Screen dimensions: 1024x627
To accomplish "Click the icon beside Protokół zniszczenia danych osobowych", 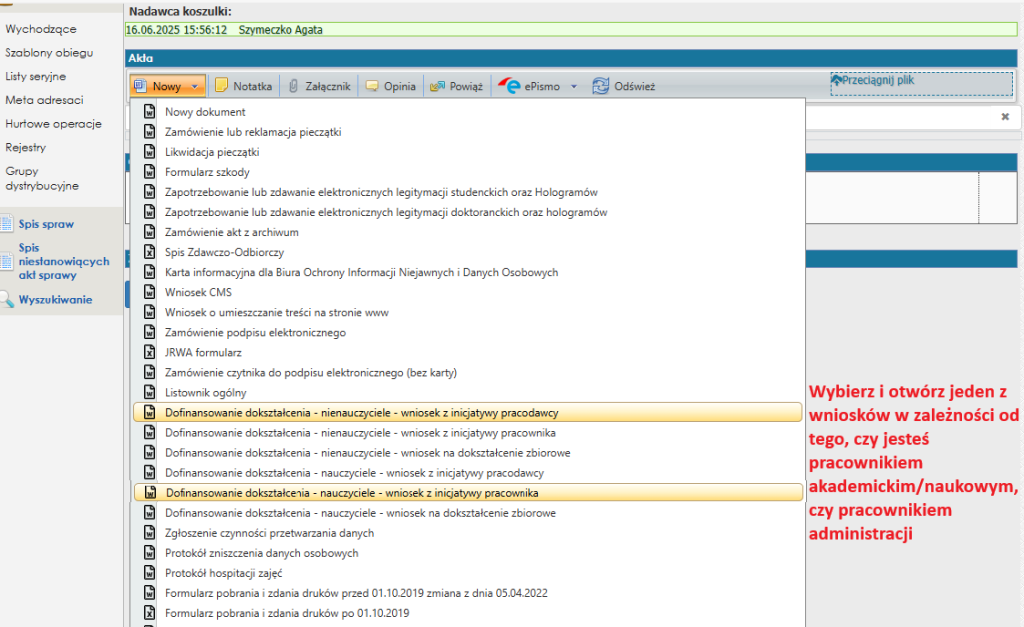I will (x=150, y=553).
